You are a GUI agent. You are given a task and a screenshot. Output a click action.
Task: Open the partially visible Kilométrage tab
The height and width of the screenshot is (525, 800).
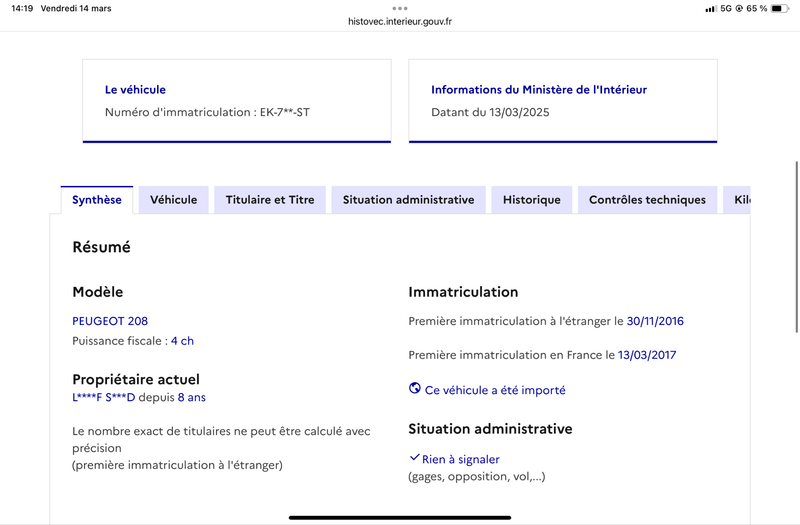[x=737, y=200]
